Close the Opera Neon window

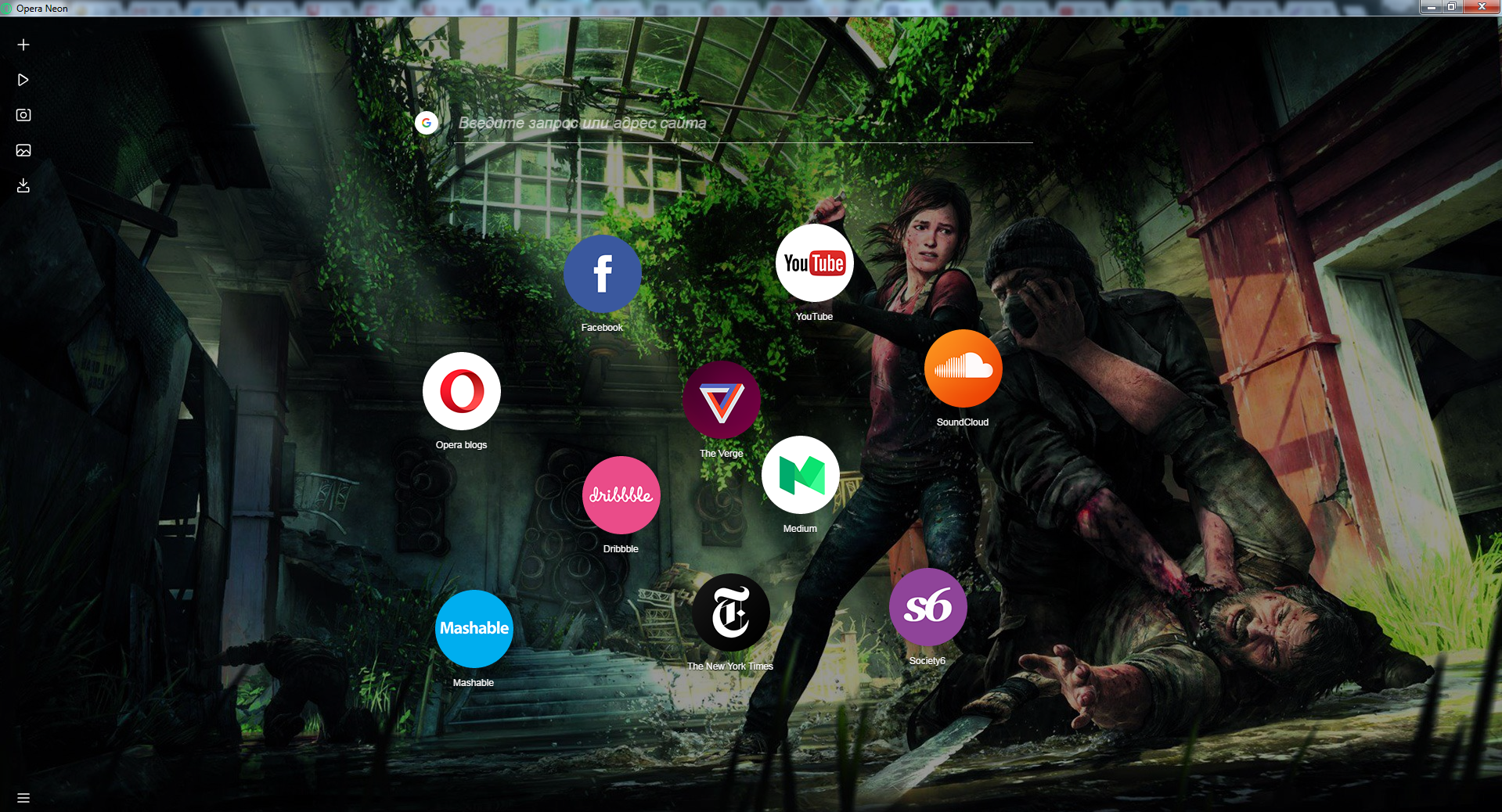click(1481, 7)
